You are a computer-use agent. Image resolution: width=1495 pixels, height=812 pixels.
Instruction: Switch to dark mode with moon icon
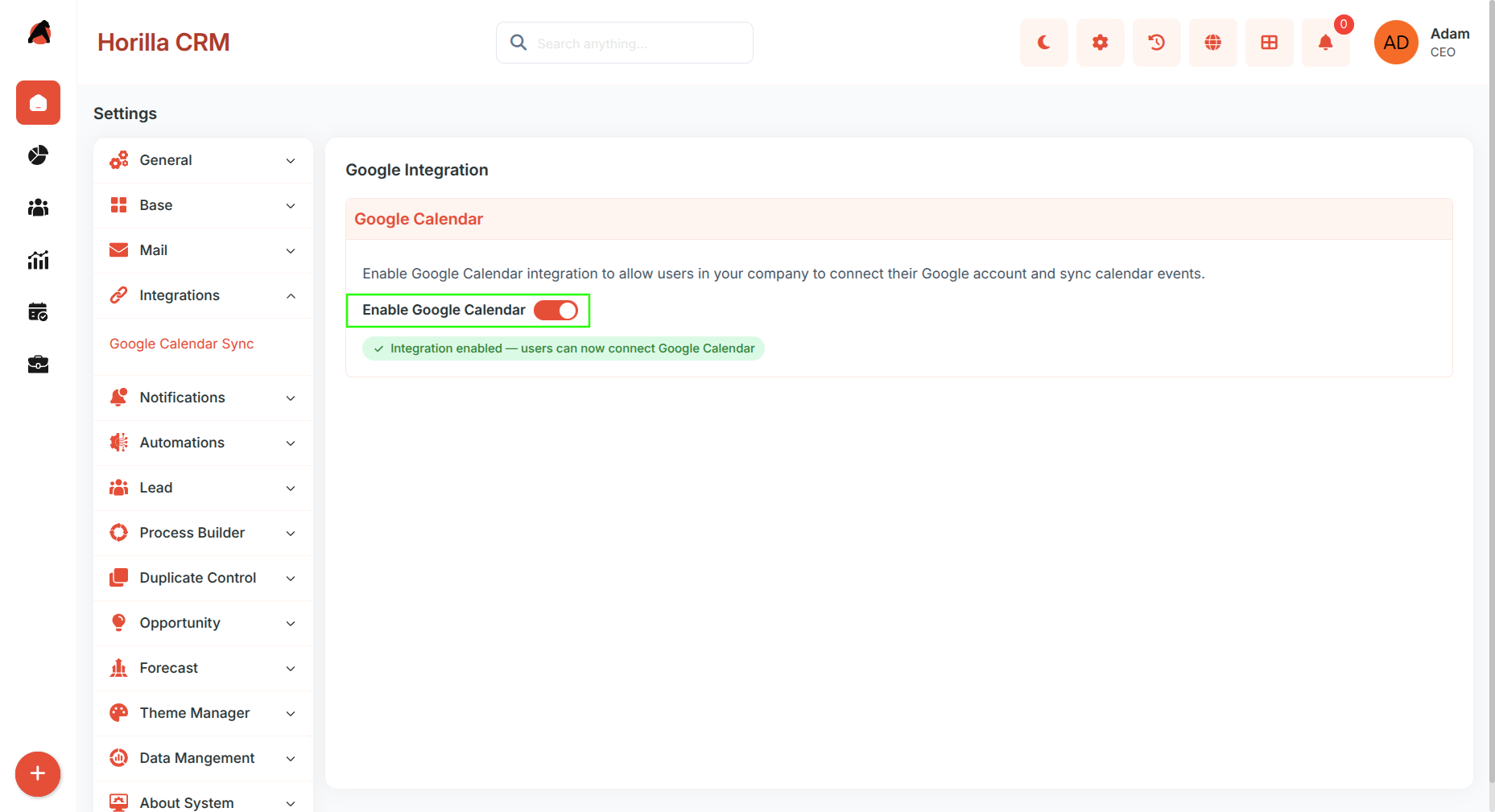pos(1044,43)
